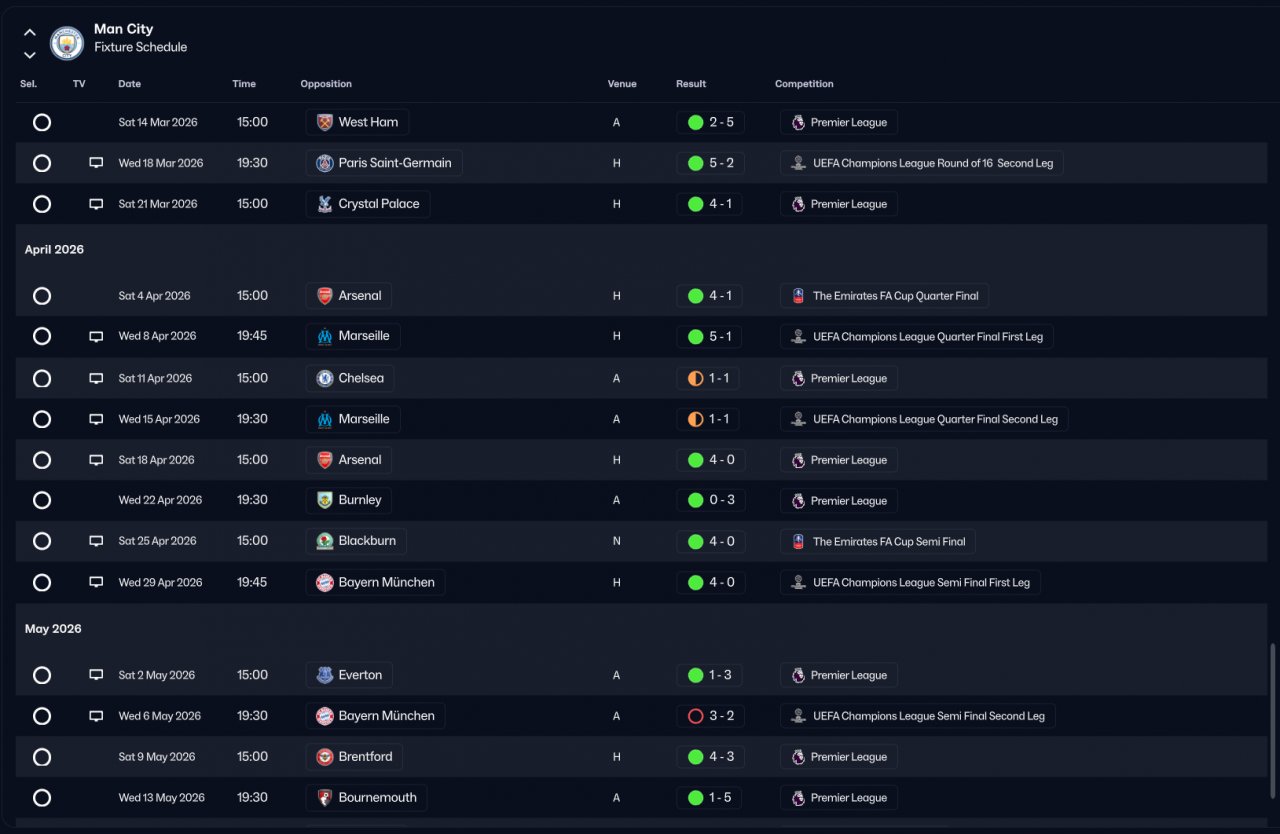Click the FA Cup Semi Final competition icon
1280x834 pixels.
[797, 541]
